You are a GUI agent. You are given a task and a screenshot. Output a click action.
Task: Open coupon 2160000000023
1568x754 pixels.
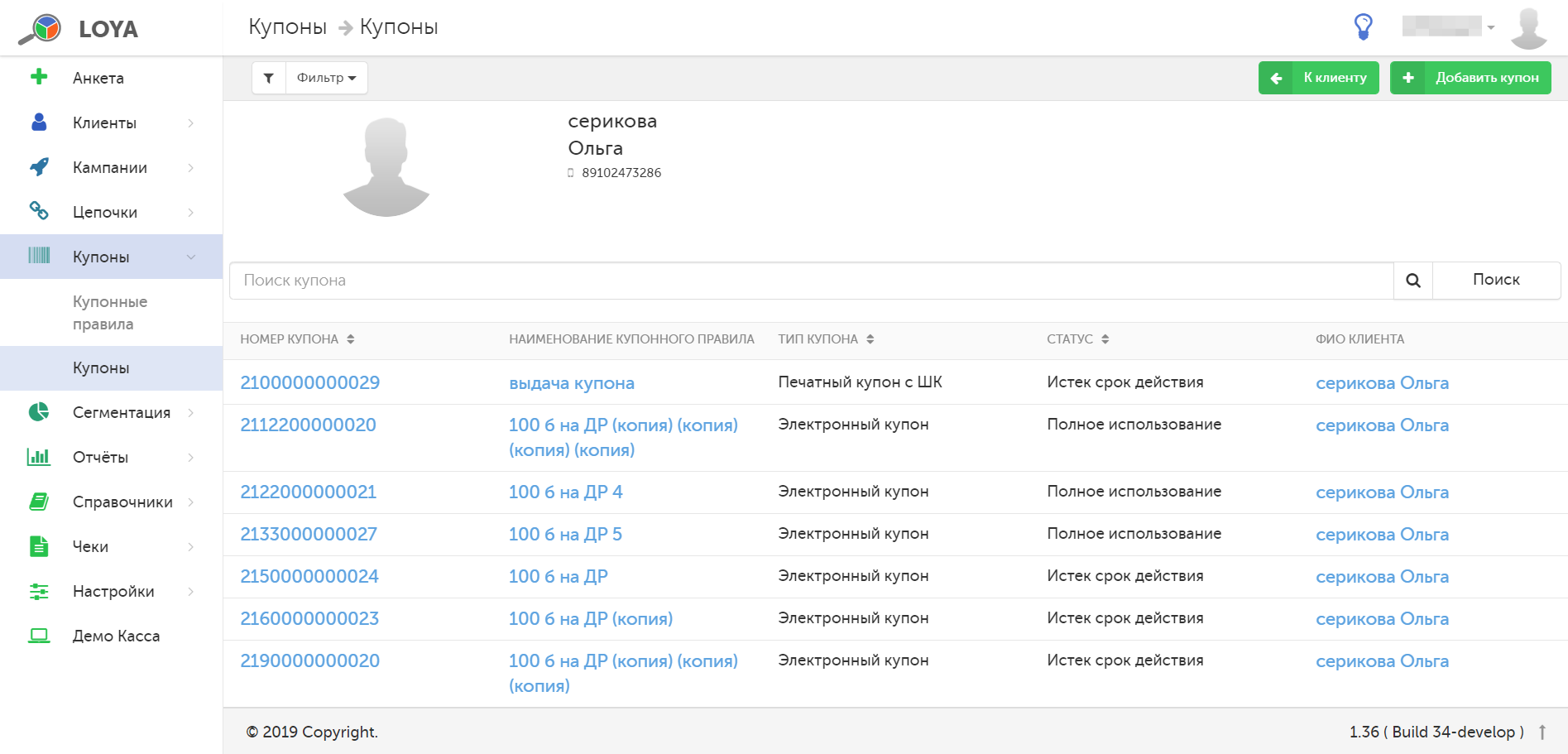click(x=309, y=618)
